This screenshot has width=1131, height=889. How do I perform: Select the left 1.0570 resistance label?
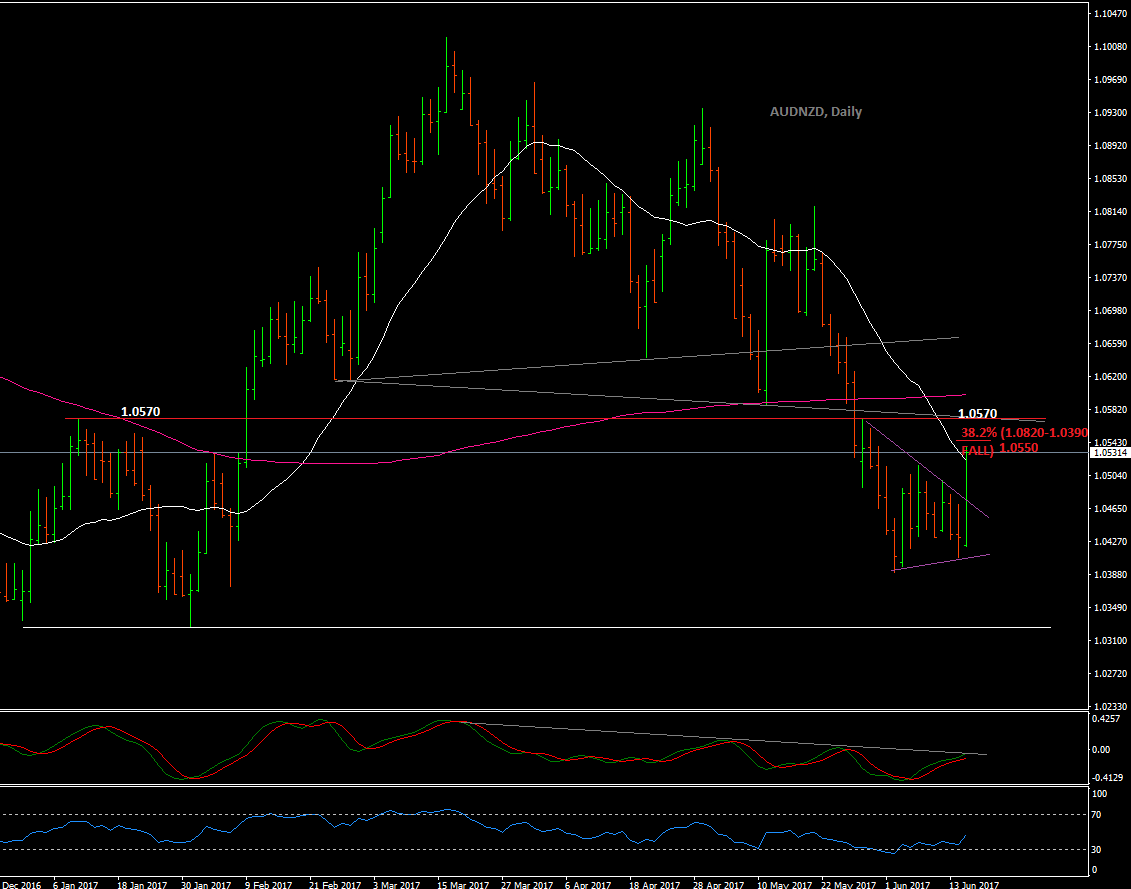(x=140, y=411)
